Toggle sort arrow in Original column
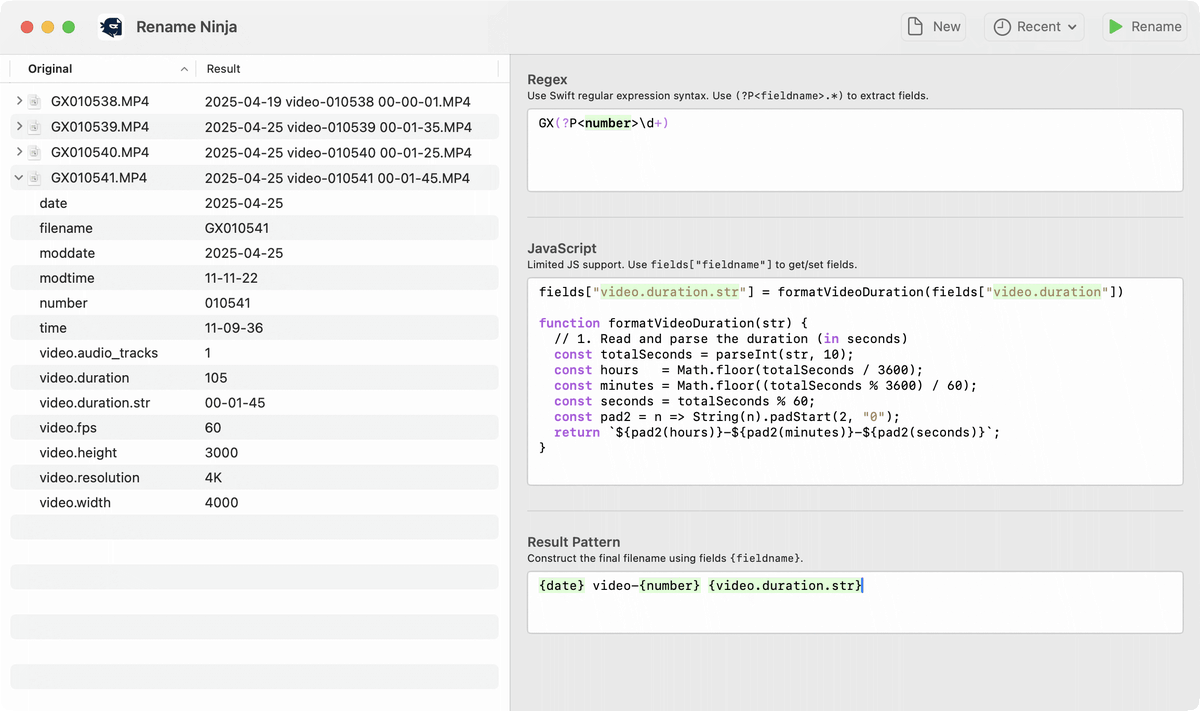Image resolution: width=1200 pixels, height=711 pixels. [x=184, y=69]
